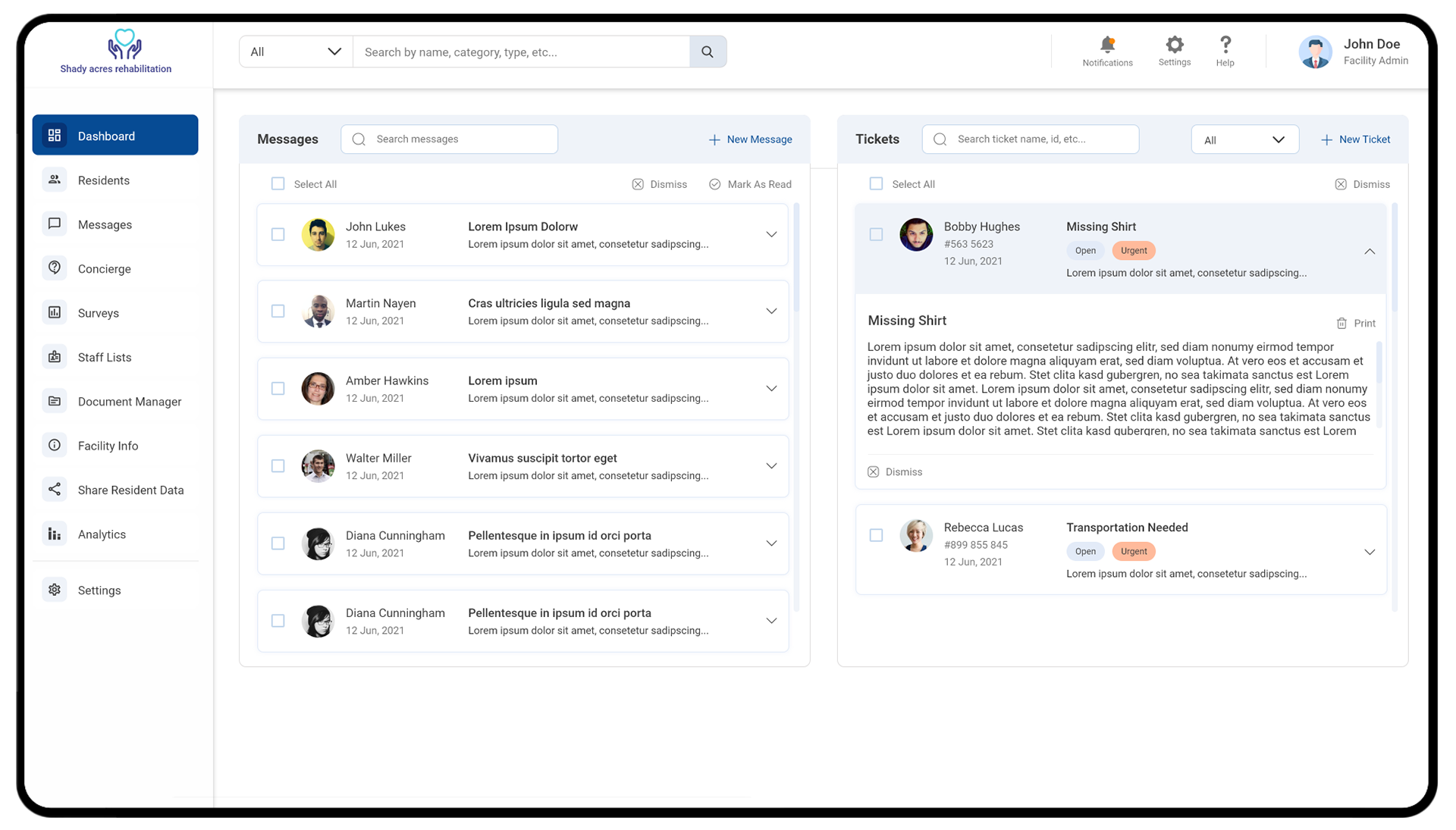Click Dismiss in Tickets header row
Screen dimensions: 1456x830
coord(1362,184)
